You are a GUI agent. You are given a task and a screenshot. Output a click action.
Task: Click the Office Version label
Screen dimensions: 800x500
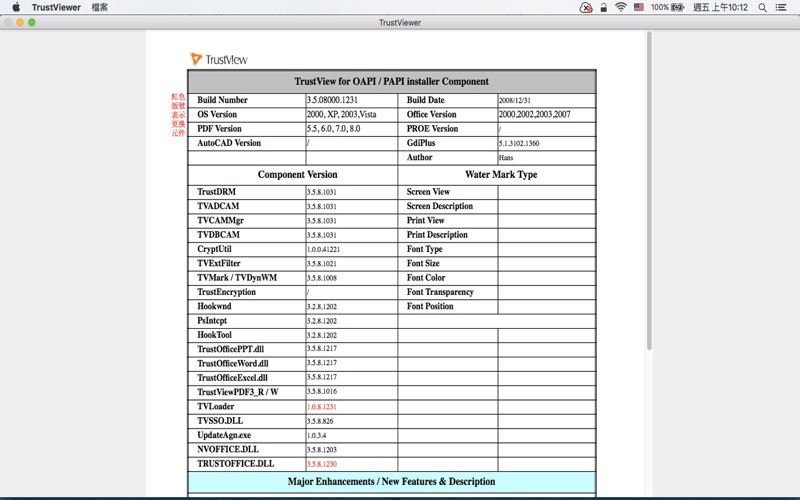click(431, 114)
